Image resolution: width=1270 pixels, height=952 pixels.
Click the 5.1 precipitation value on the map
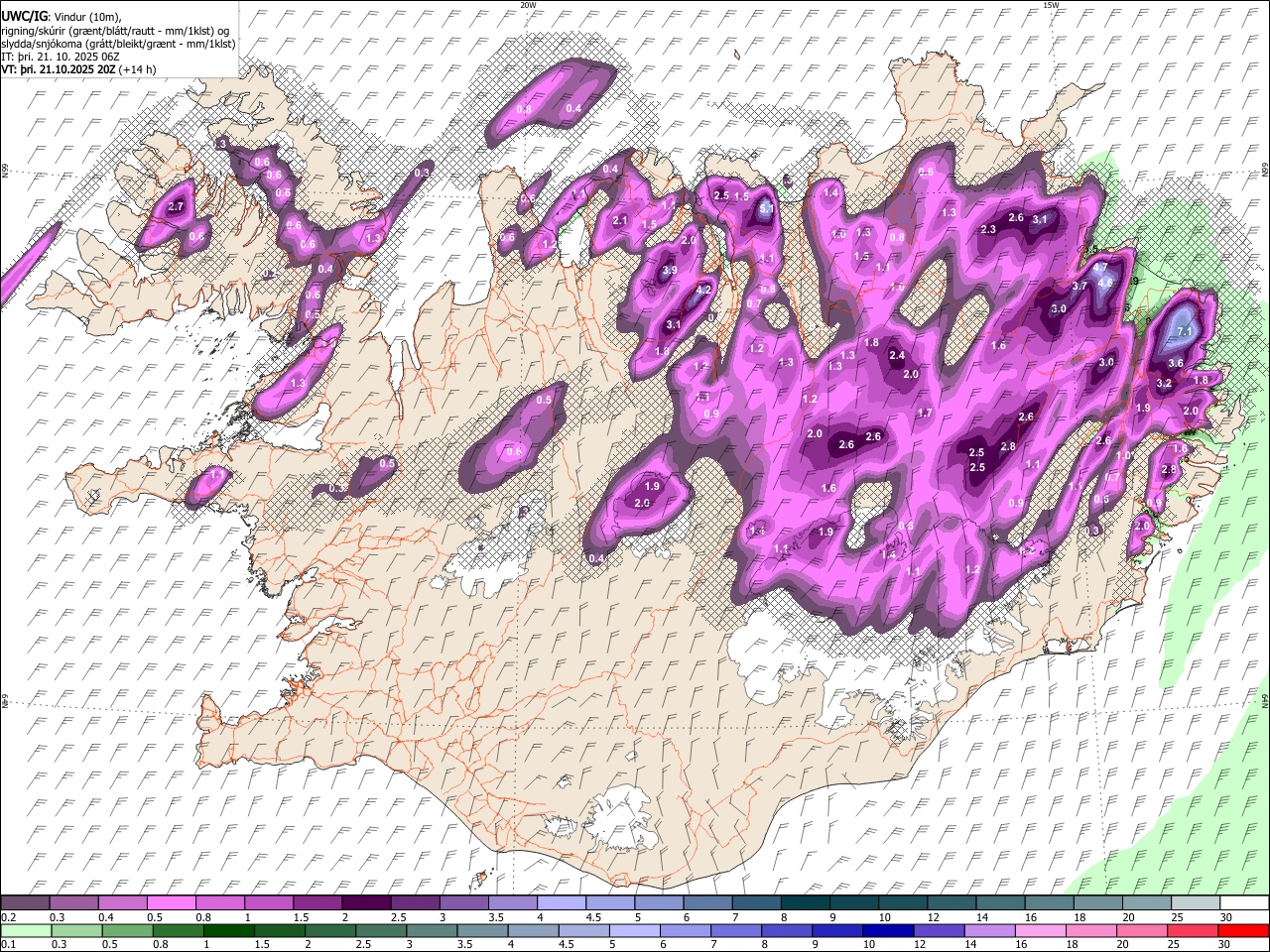tap(766, 209)
